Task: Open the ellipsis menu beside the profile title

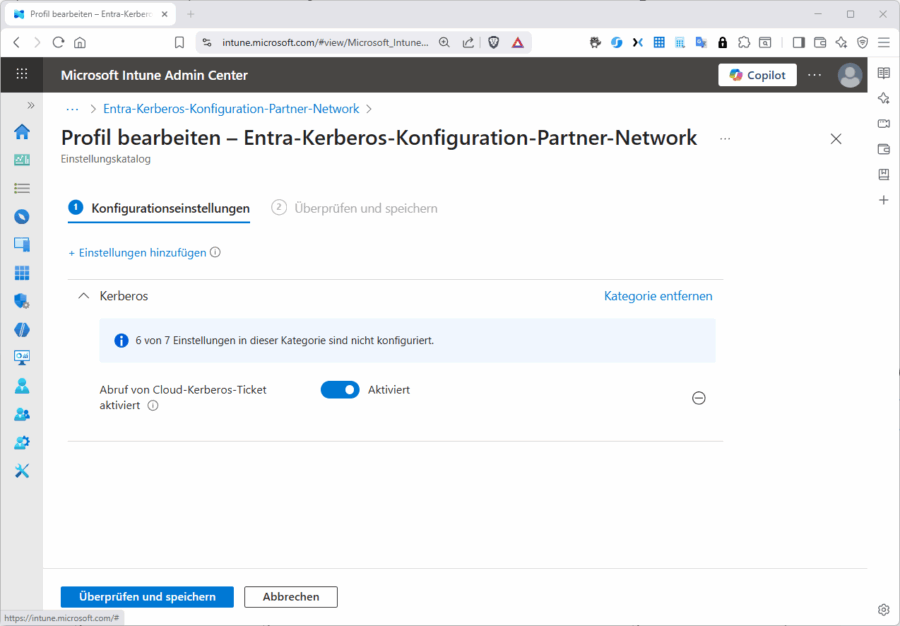Action: 725,139
